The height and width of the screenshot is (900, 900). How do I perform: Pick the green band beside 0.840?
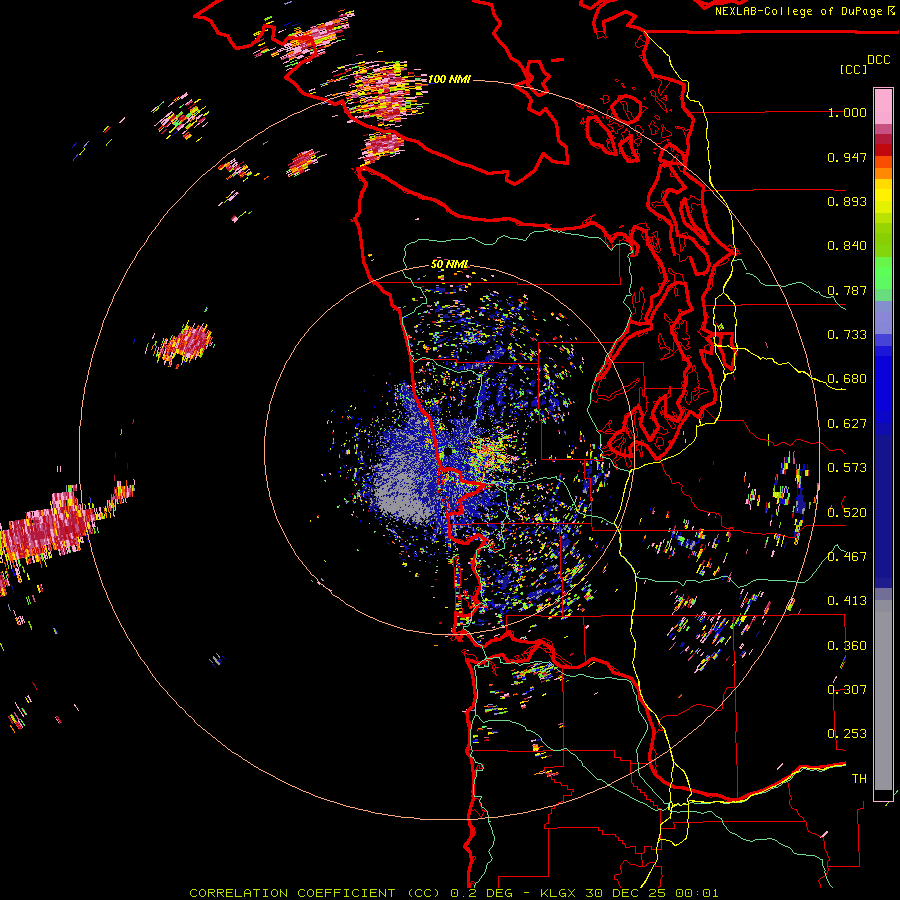pyautogui.click(x=883, y=244)
